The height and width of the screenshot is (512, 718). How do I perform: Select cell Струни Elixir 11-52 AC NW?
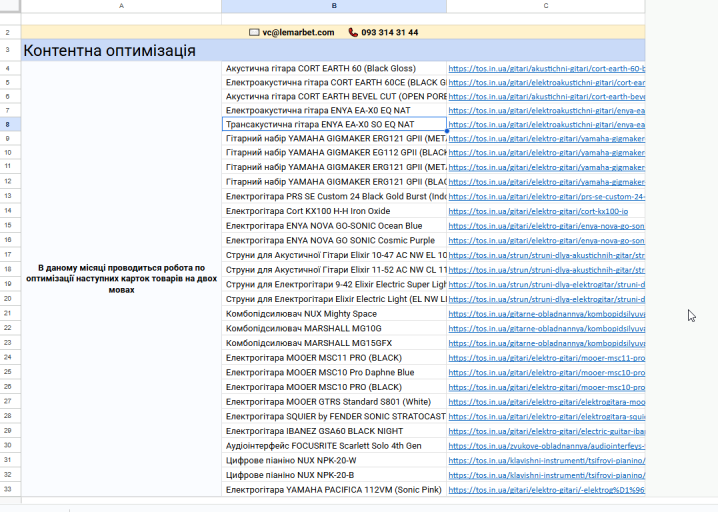click(334, 270)
